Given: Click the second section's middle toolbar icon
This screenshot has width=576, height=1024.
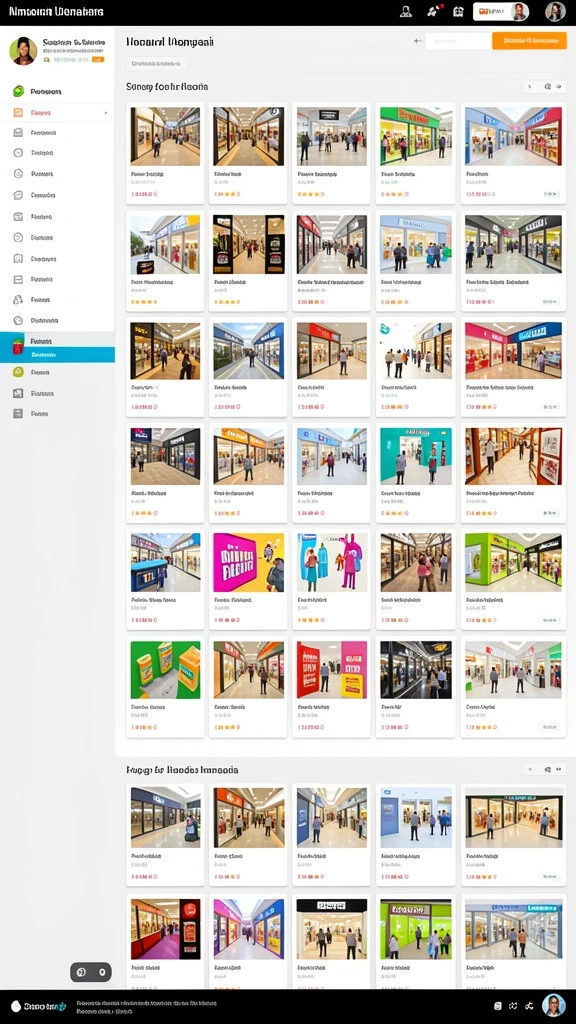Looking at the screenshot, I should [547, 769].
